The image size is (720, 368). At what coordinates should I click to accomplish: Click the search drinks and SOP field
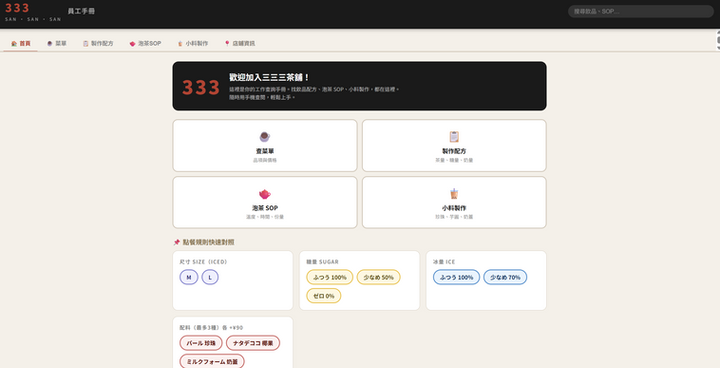[x=641, y=11]
